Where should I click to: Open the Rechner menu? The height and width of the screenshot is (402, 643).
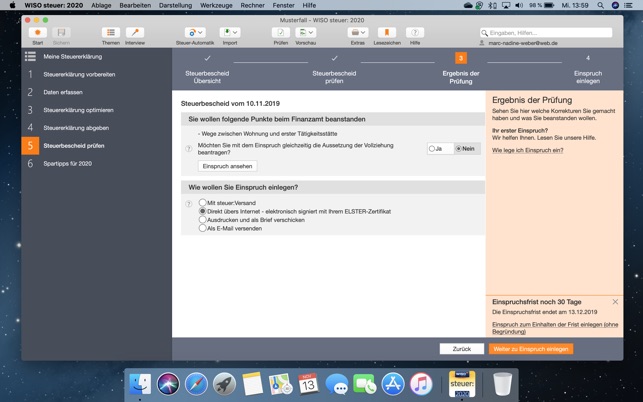tap(252, 5)
